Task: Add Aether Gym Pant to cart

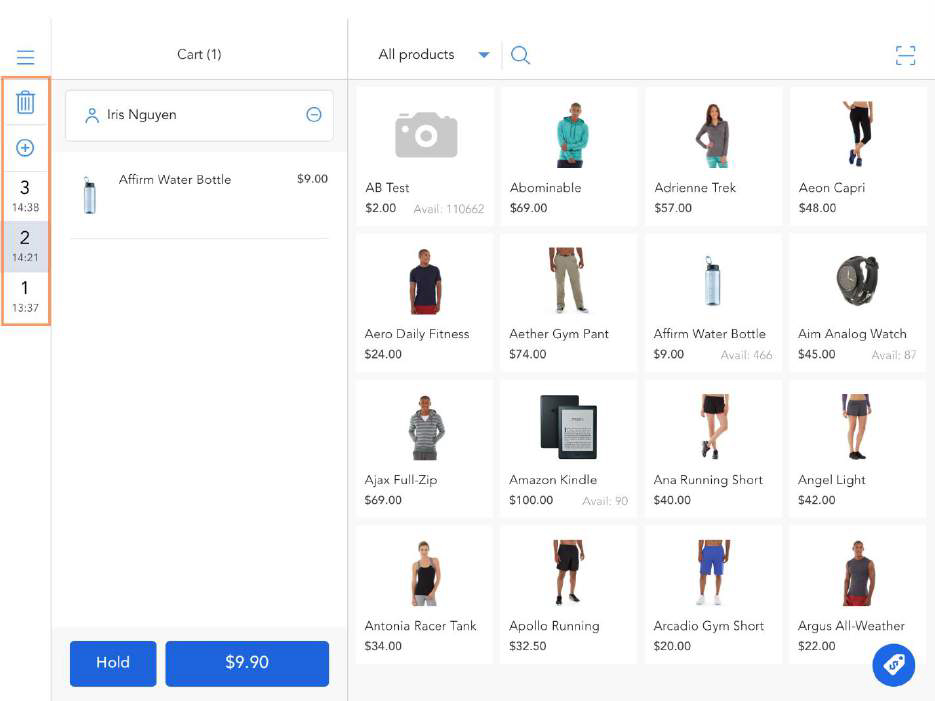Action: click(x=569, y=303)
